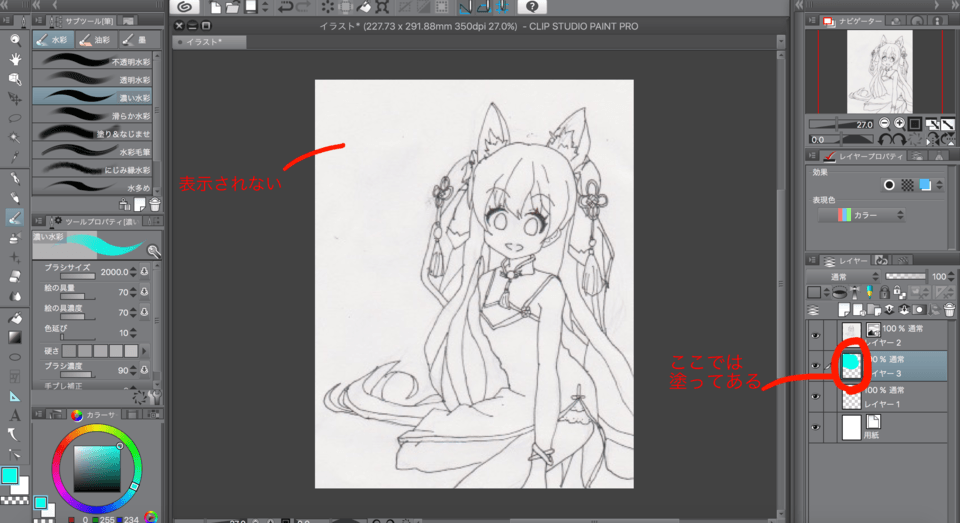Select 滑らか水彩 brush
This screenshot has height=523, width=960.
pos(92,115)
